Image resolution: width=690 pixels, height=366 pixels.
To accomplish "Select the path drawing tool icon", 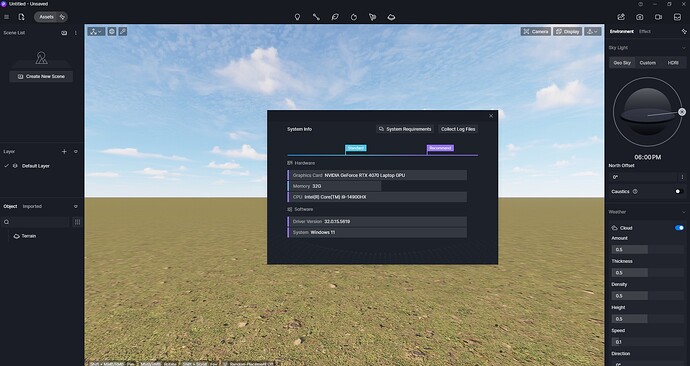I will [x=316, y=17].
